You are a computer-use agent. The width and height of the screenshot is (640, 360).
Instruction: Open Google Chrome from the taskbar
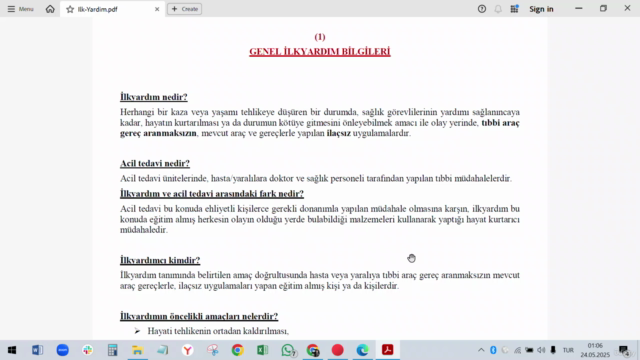tap(238, 350)
